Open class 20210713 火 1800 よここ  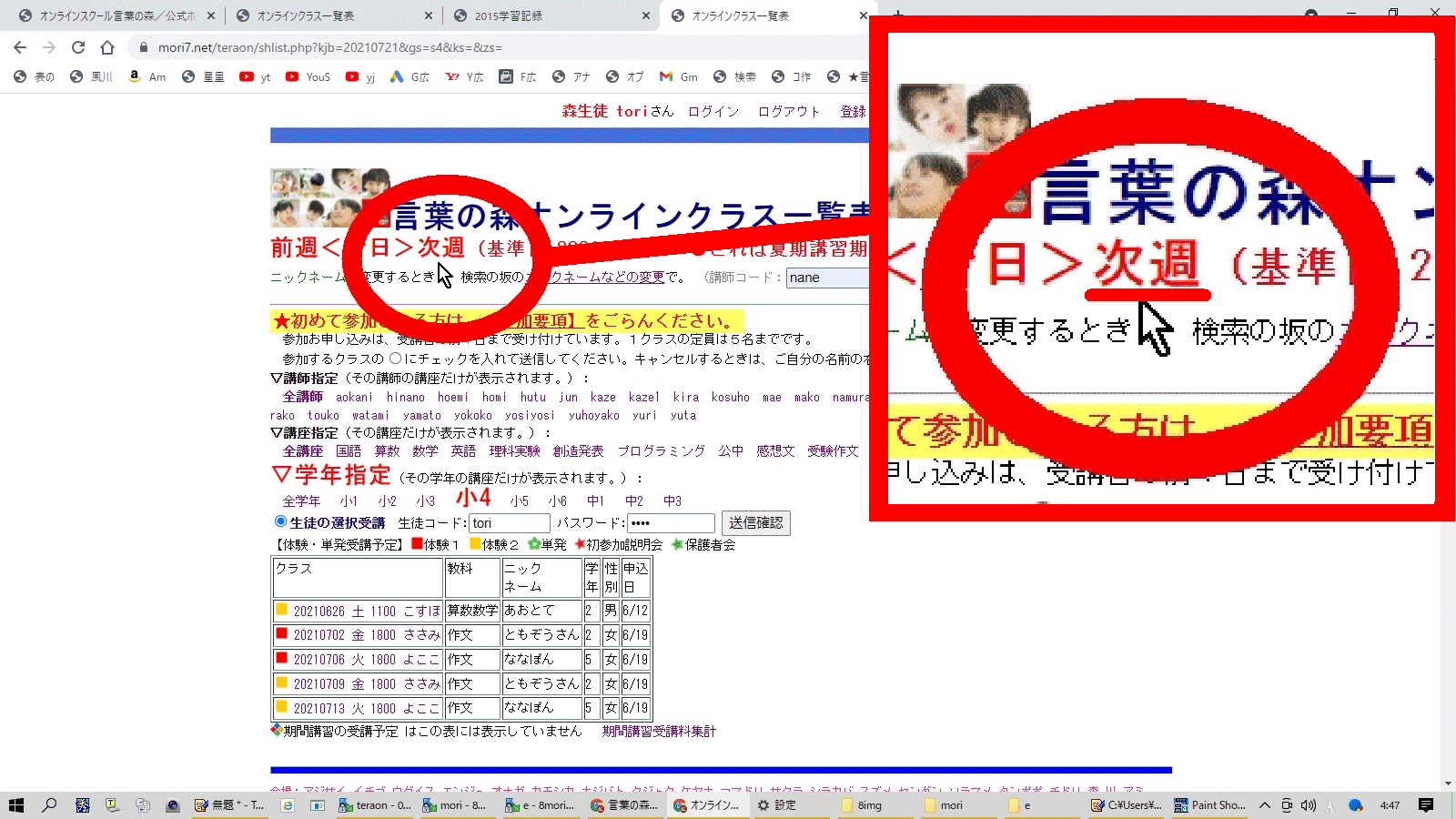367,708
